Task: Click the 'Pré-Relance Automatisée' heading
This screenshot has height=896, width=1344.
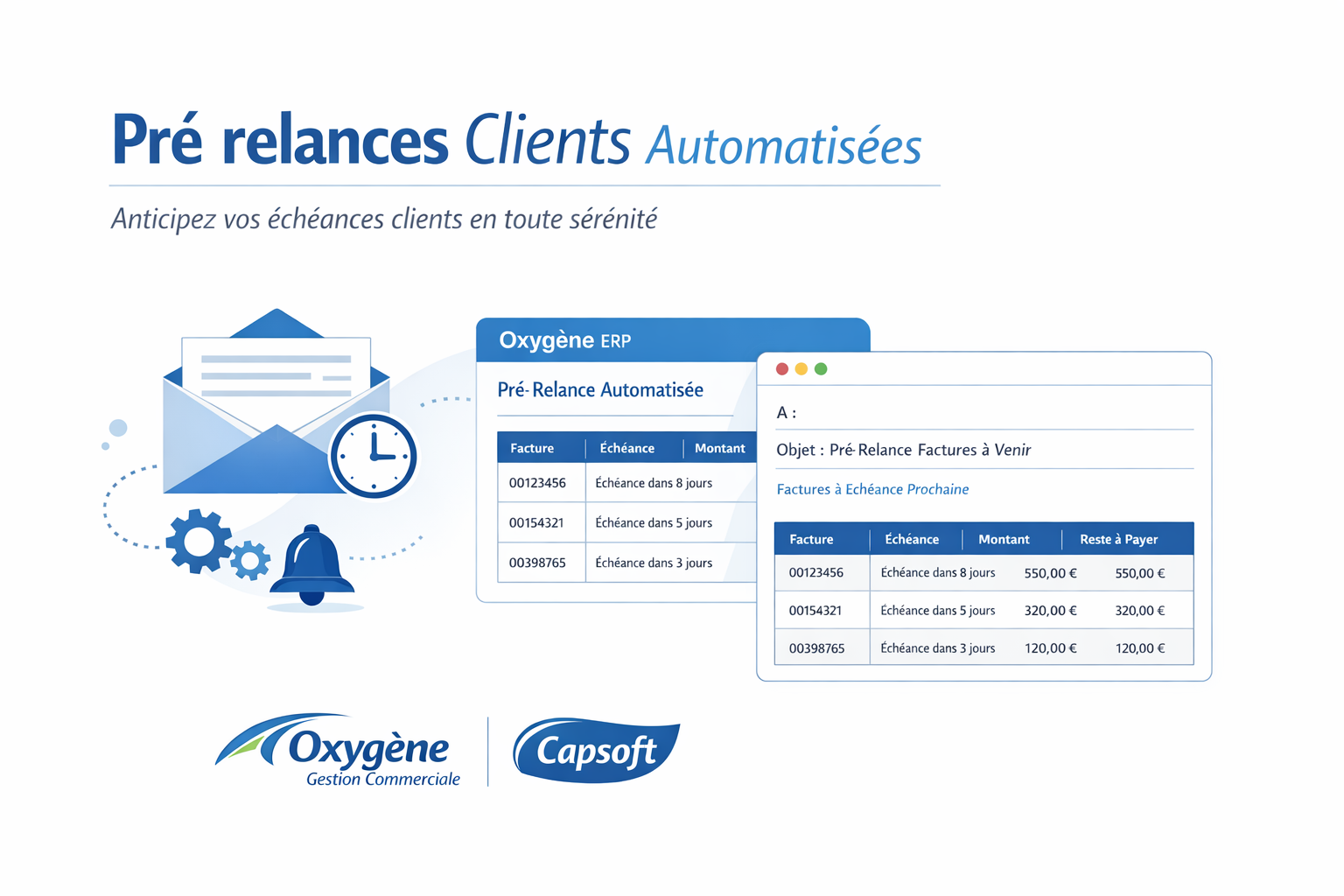Action: 600,390
